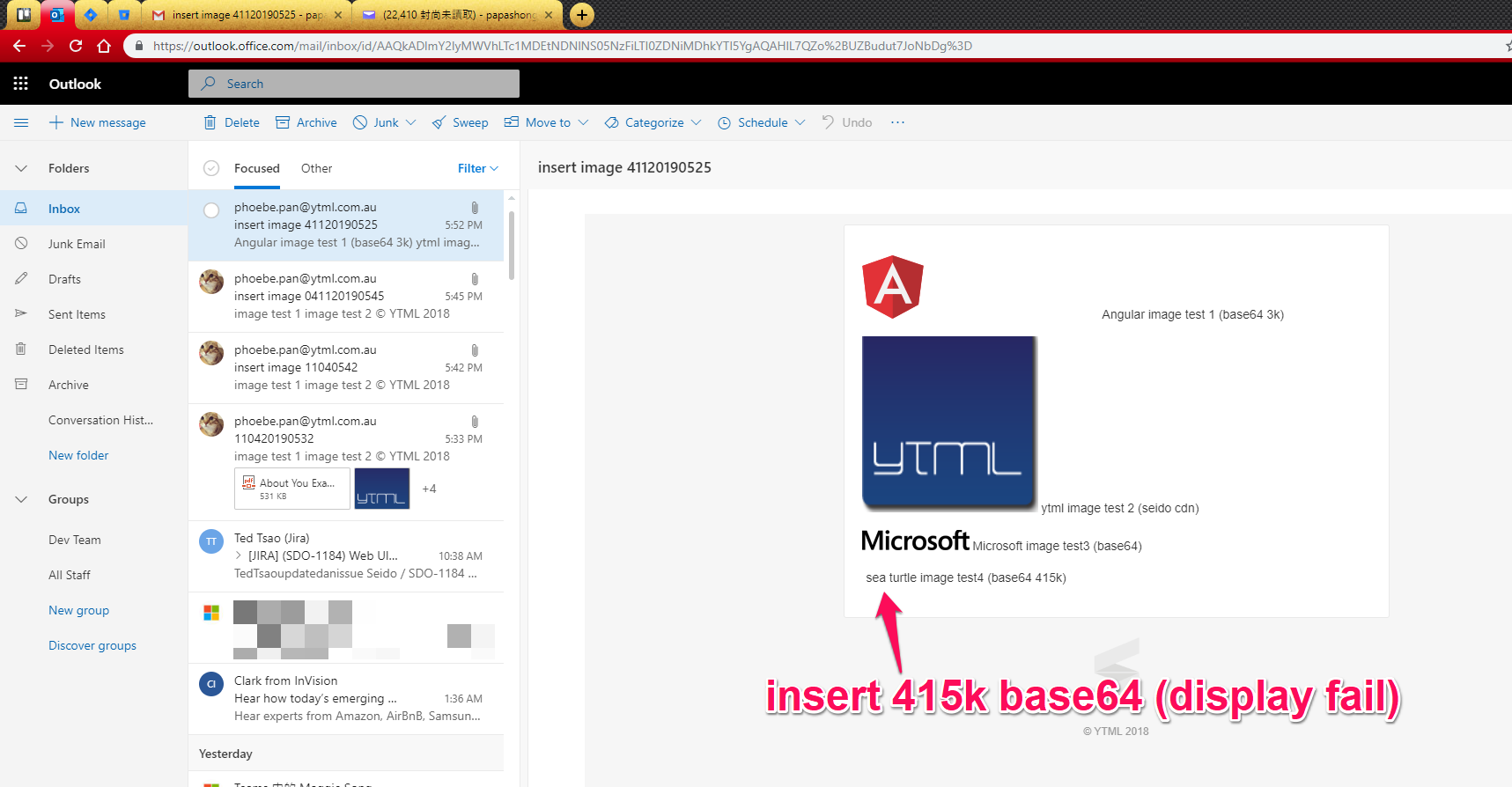Click the New group link
Screen dimensions: 1512x787
tap(78, 610)
